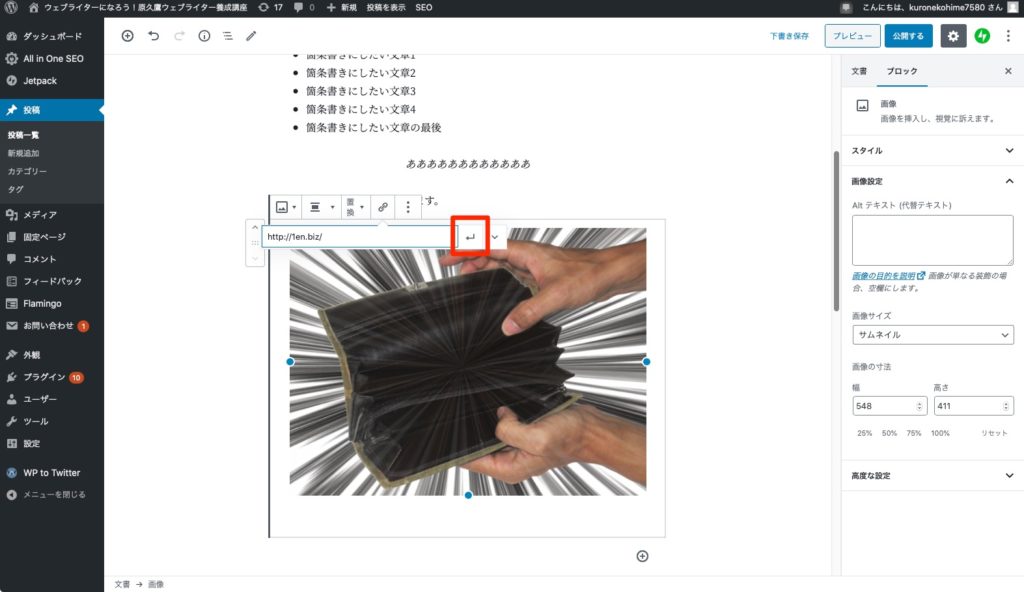This screenshot has width=1024, height=592.
Task: Open the image block more options
Action: 408,207
